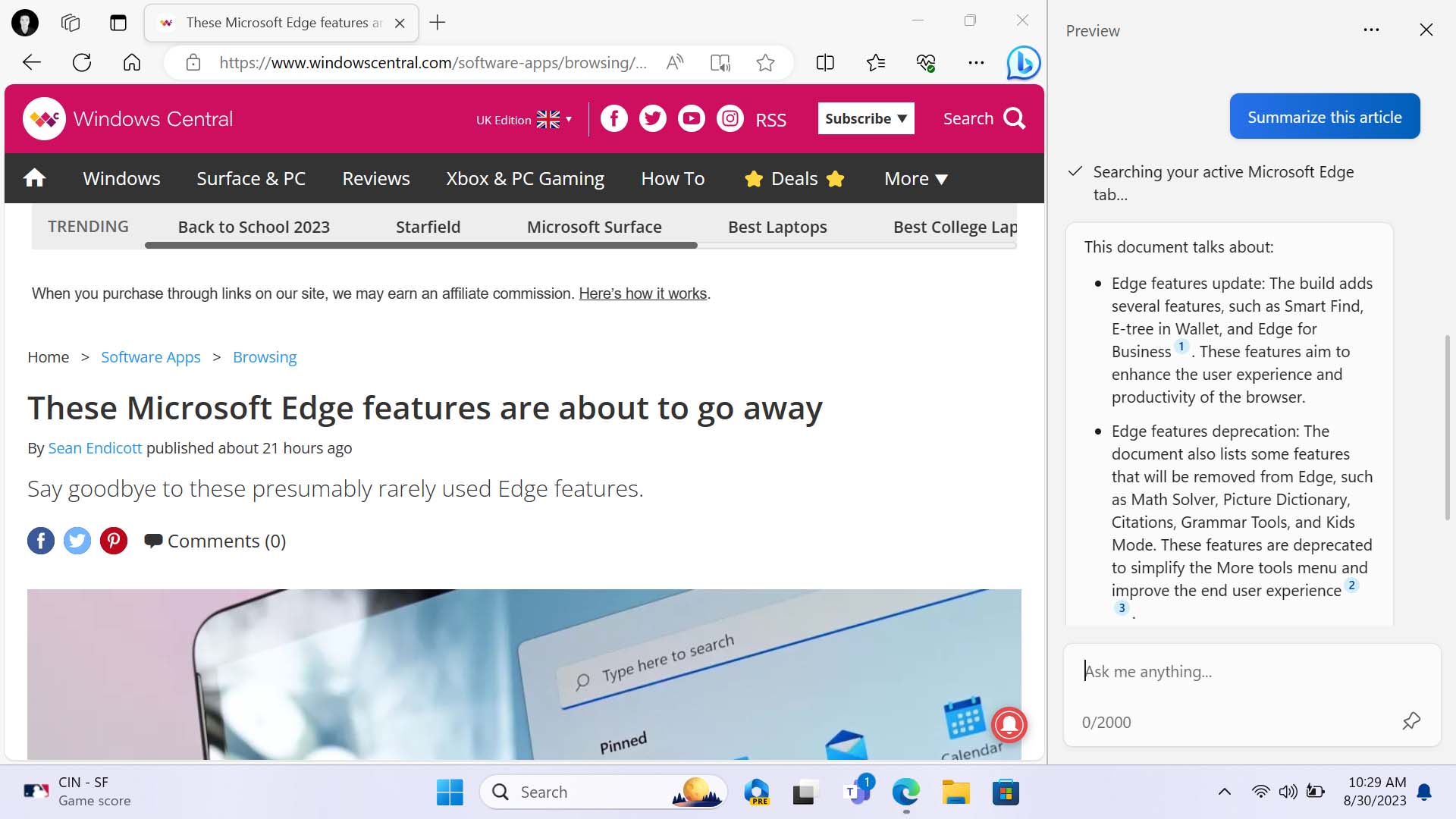Click the Sean Endicott author link

point(95,447)
